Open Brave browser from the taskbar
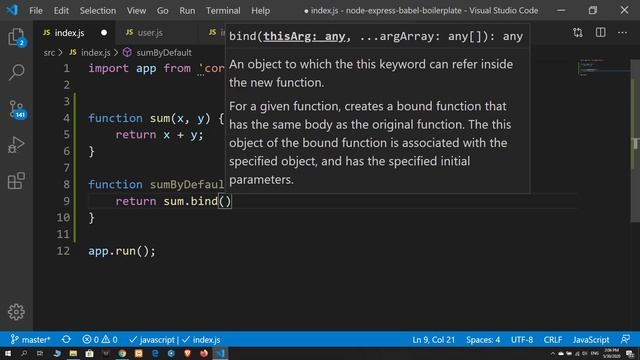This screenshot has width=640, height=360. [187, 353]
